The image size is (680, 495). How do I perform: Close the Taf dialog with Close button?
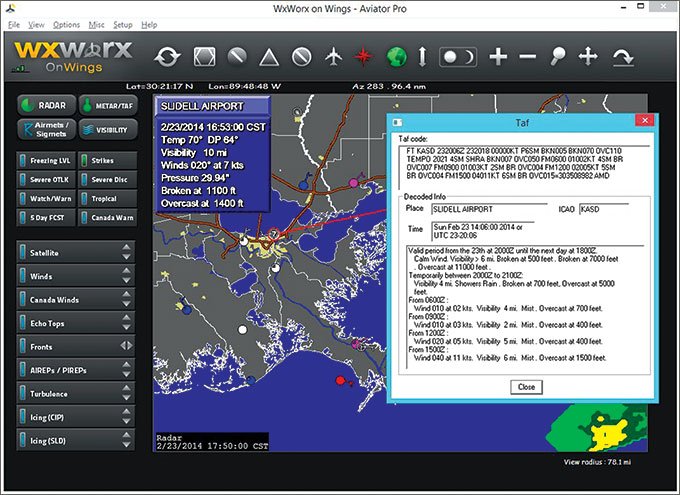click(525, 386)
